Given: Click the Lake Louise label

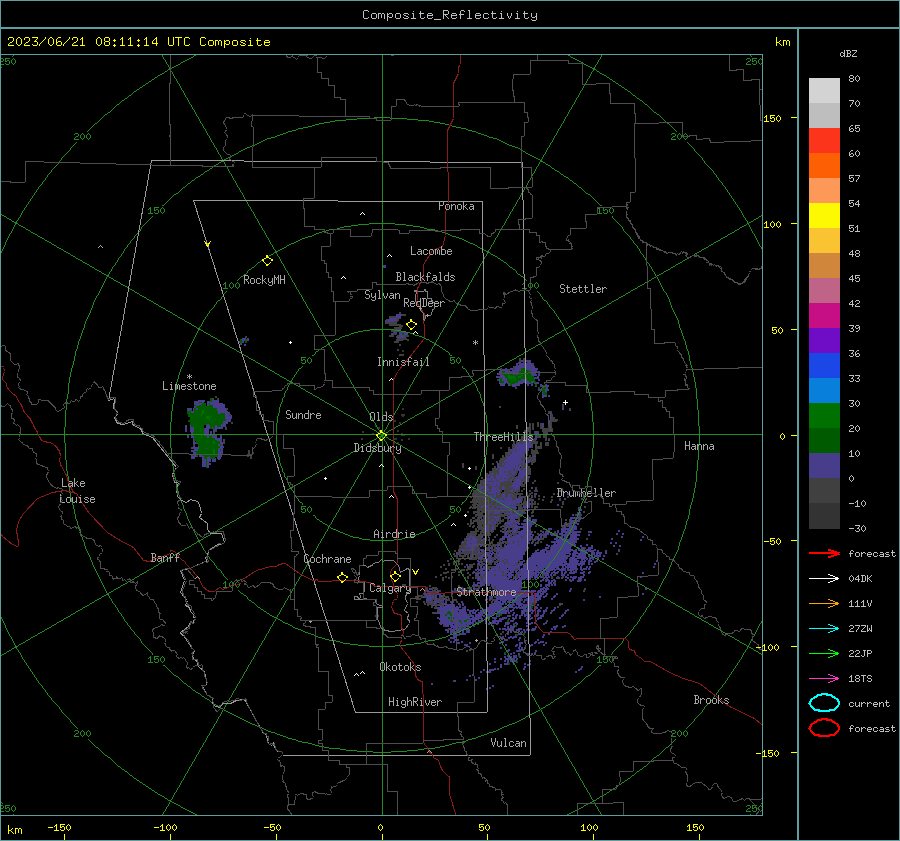Looking at the screenshot, I should 77,491.
